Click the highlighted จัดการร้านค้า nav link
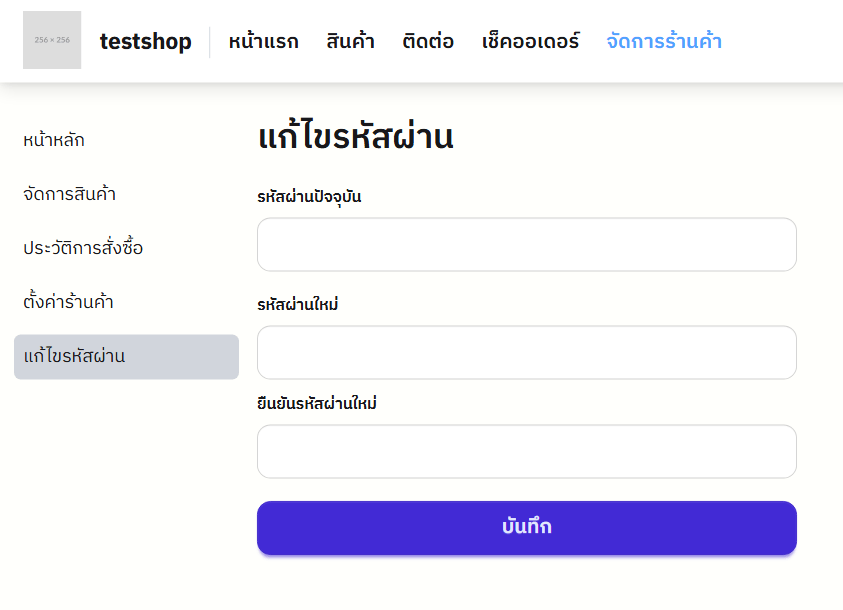The image size is (843, 610). pos(664,42)
